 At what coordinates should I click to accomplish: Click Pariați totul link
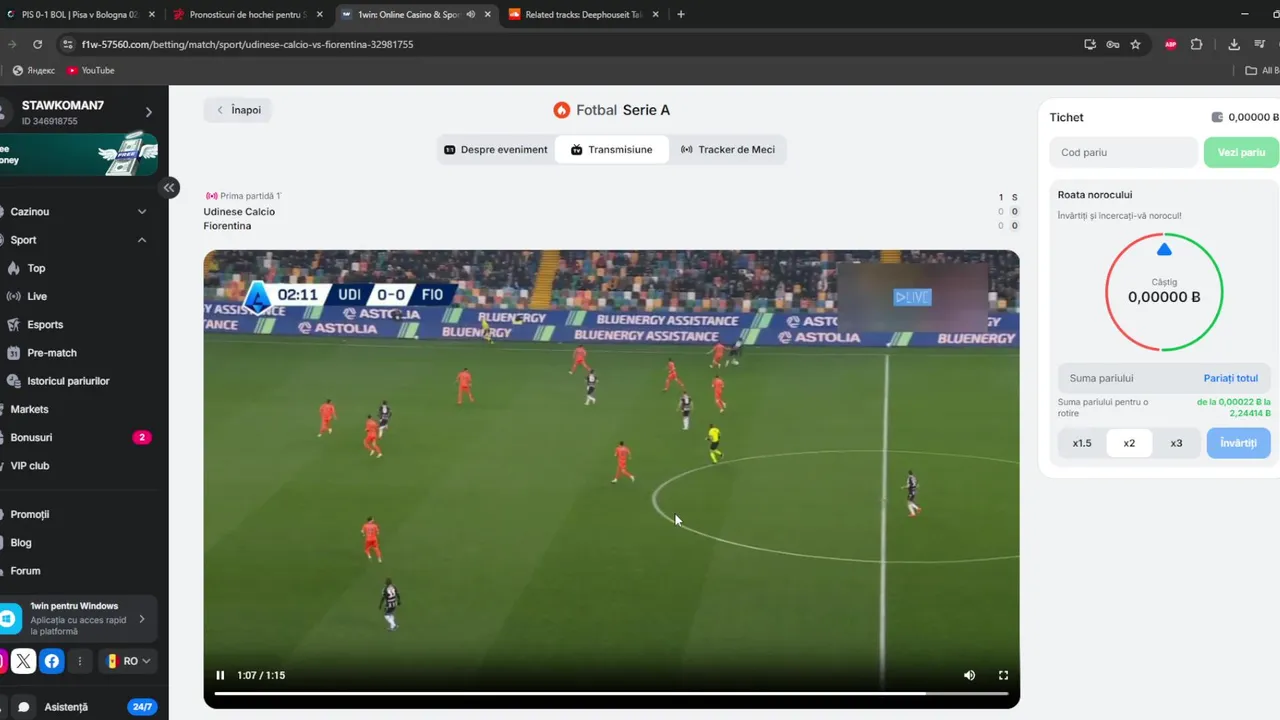coord(1231,378)
